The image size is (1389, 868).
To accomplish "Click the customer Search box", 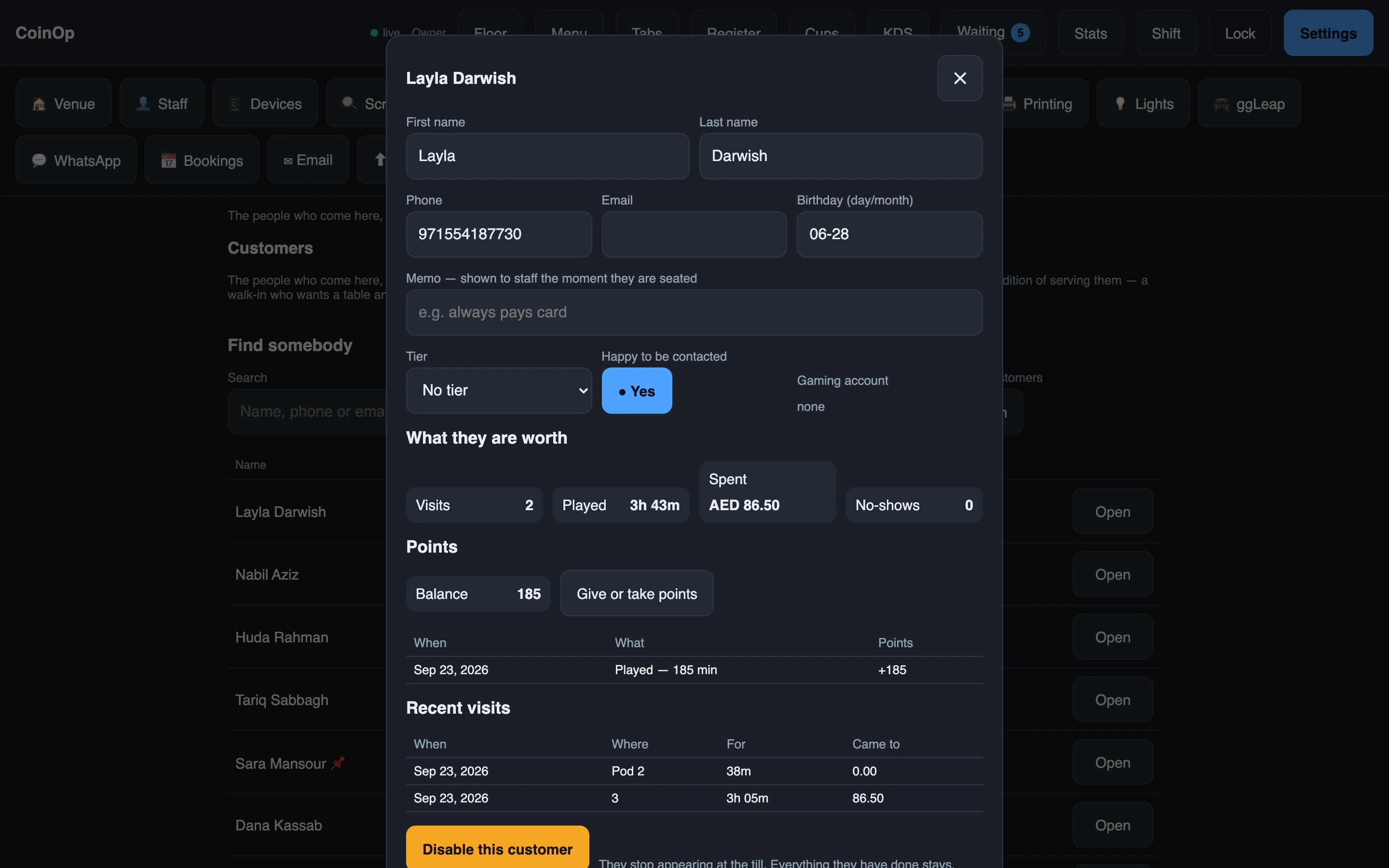I will 308,412.
